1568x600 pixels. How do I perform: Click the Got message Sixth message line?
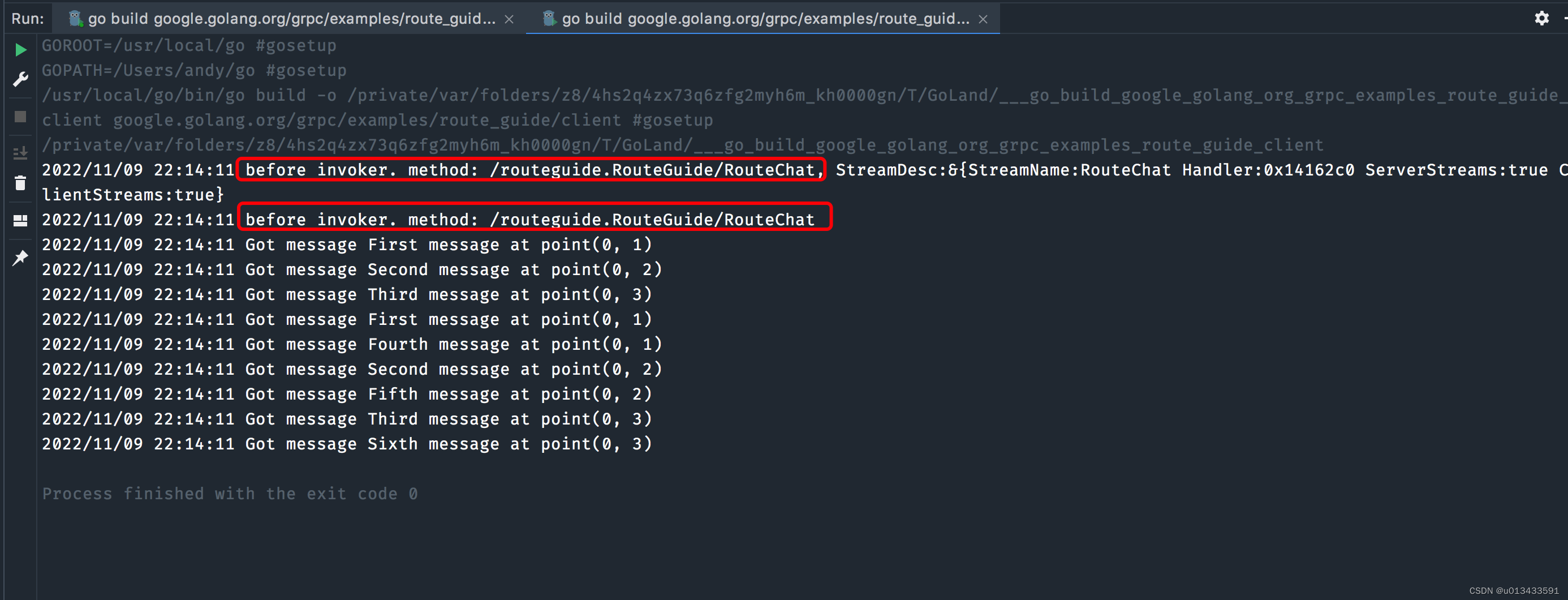347,443
